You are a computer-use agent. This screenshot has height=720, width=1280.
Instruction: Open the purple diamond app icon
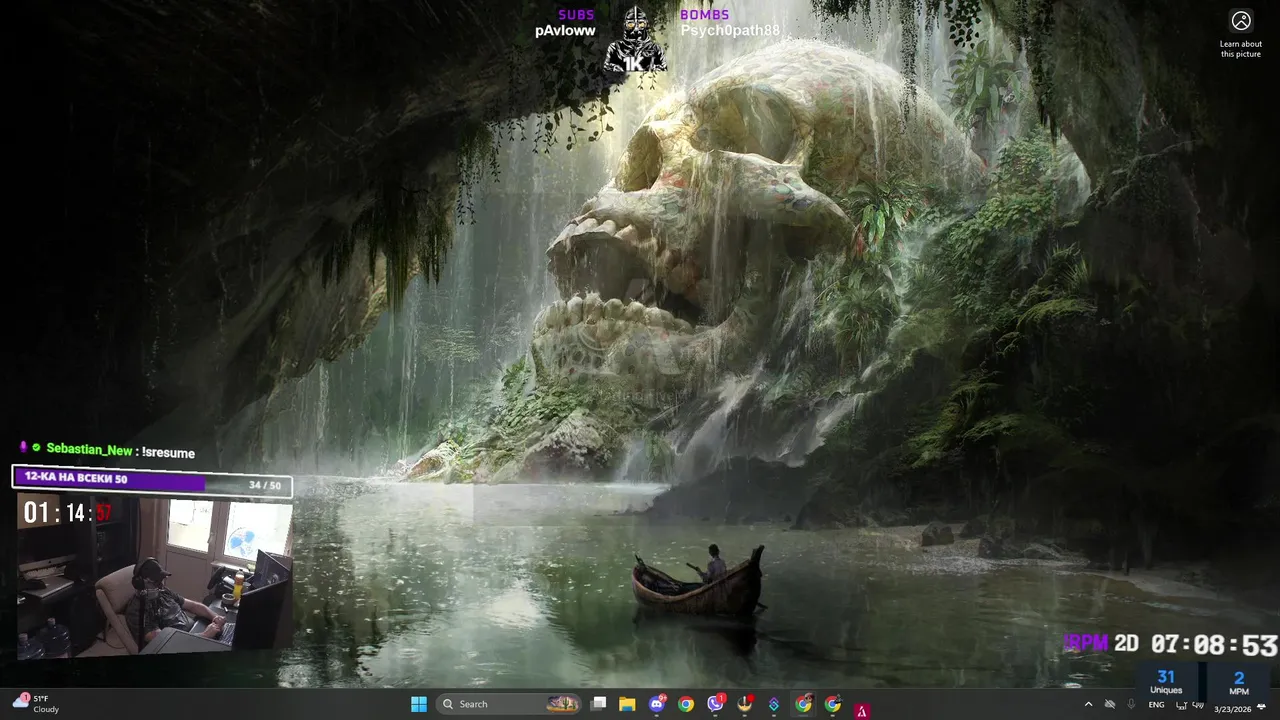coord(774,704)
